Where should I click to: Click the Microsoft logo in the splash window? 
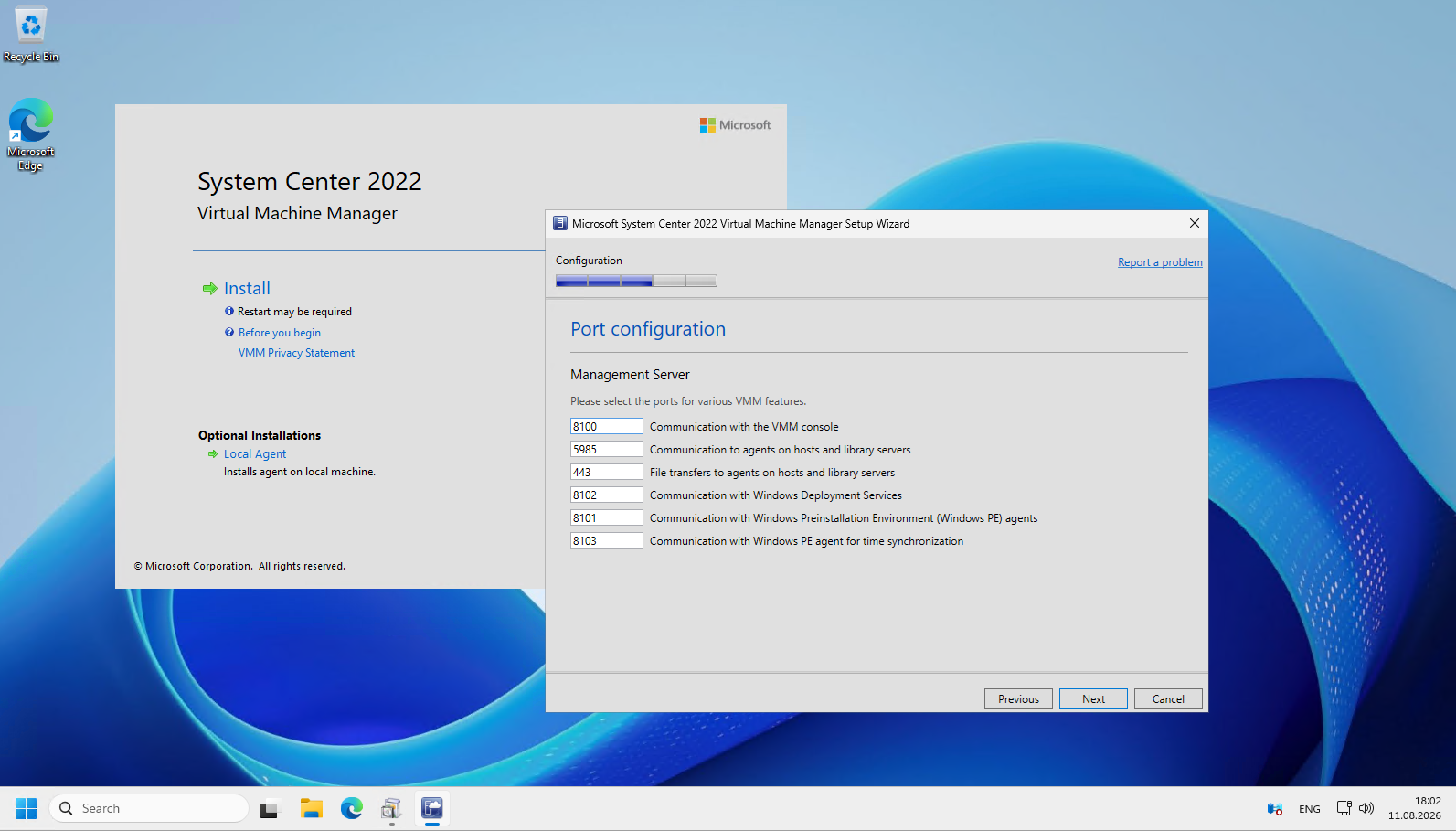point(736,125)
